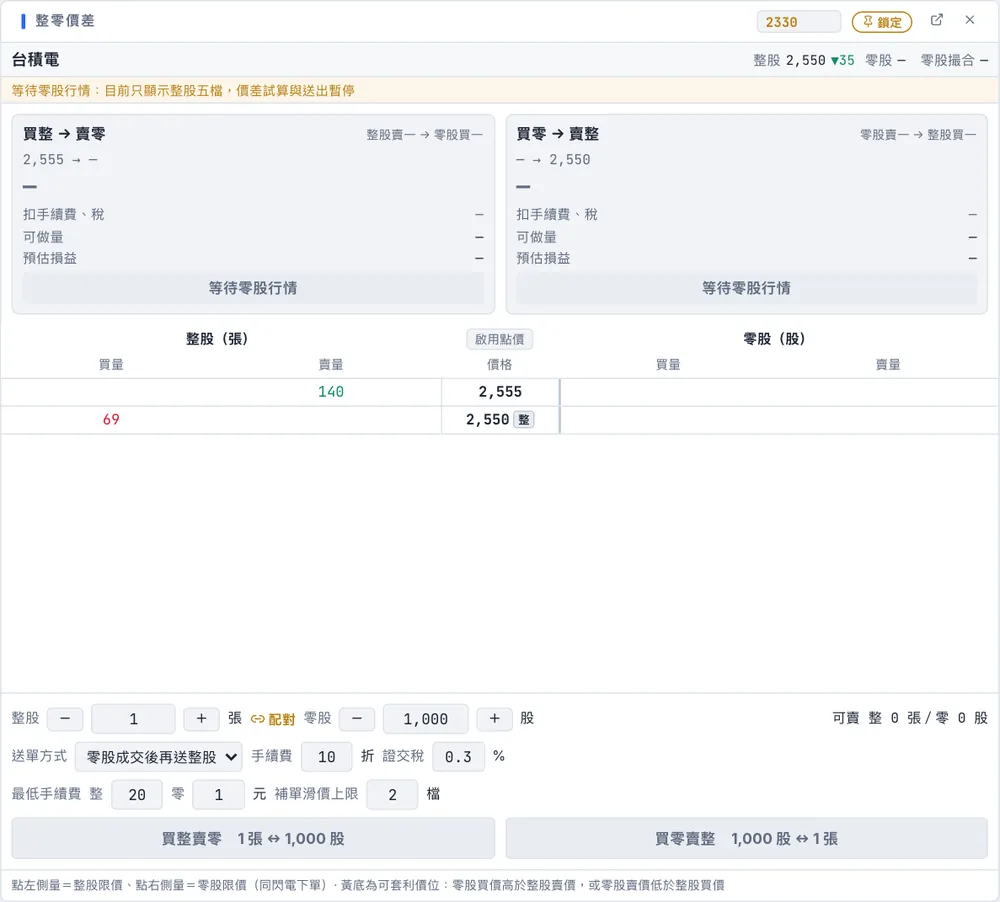Viewport: 1000px width, 902px height.
Task: Click the 證交稅 field showing 0.3
Action: tap(458, 757)
